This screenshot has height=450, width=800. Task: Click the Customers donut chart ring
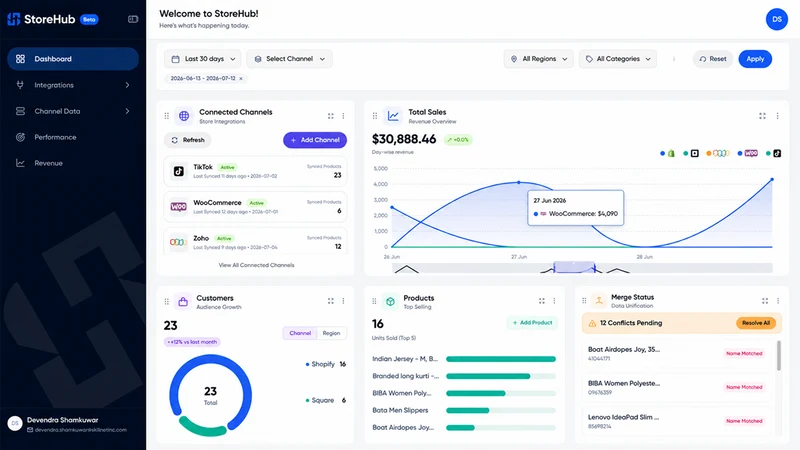[210, 395]
